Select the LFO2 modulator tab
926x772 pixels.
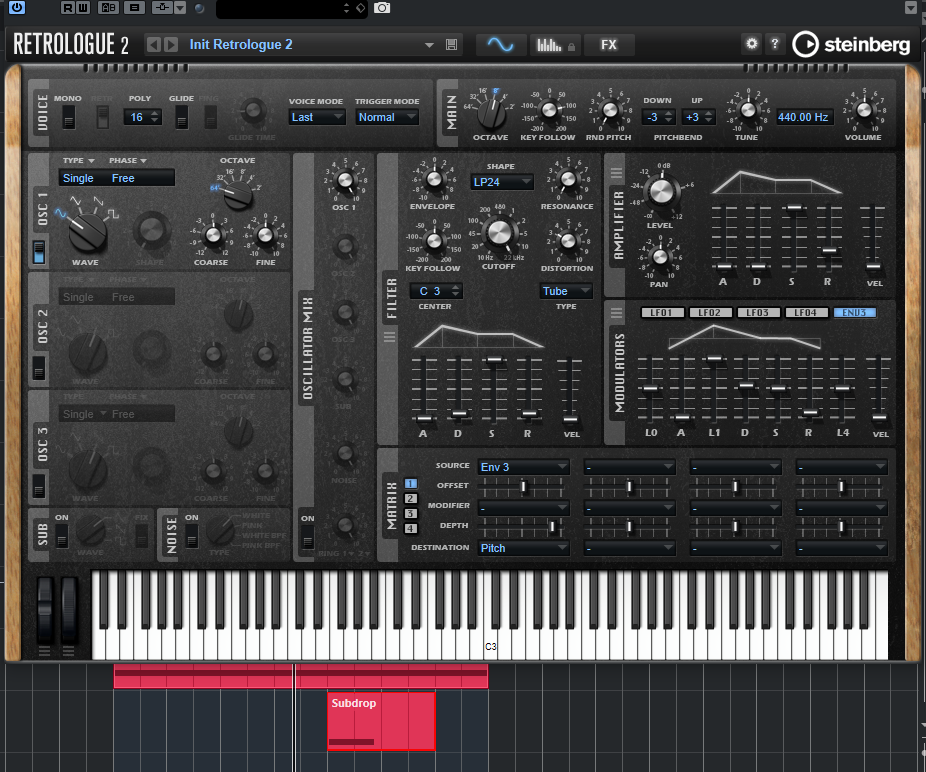tap(710, 312)
